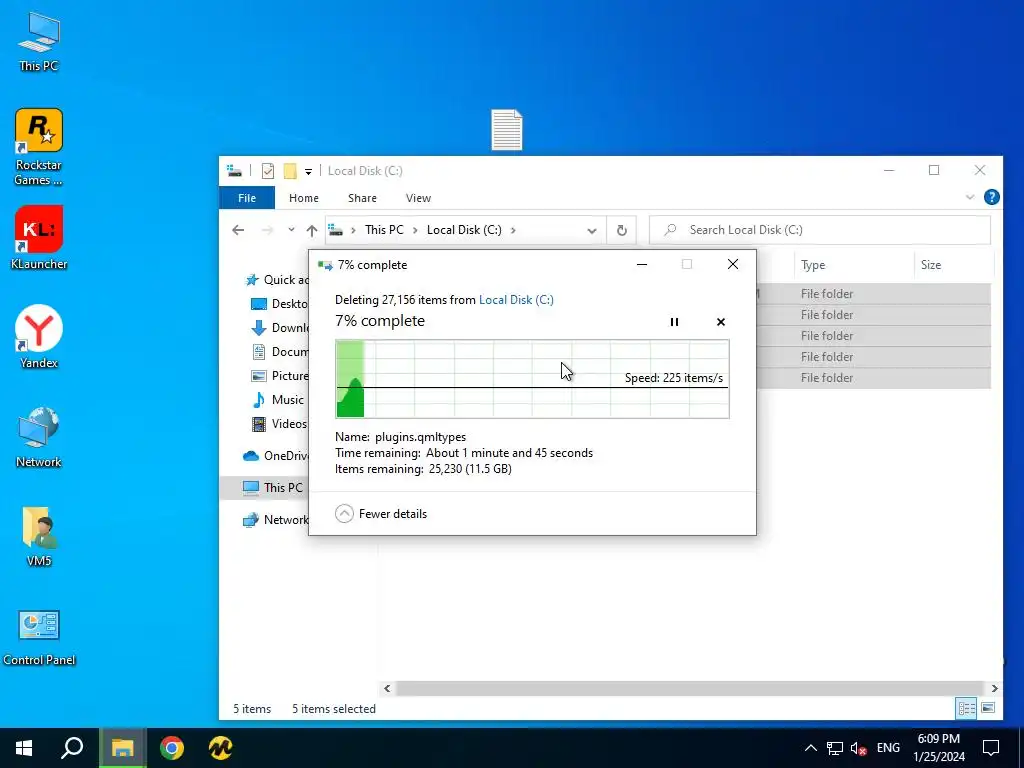
Task: Select the Yandex browser desktop icon
Action: (39, 337)
